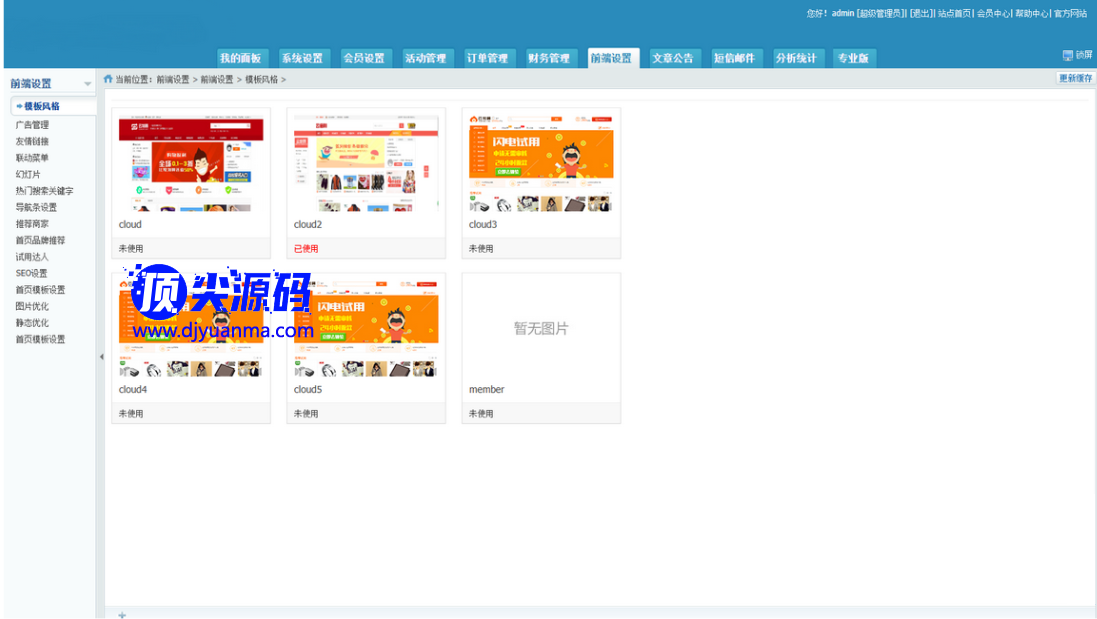Click the plus icon at bottom left
This screenshot has height=619, width=1097.
[x=122, y=614]
